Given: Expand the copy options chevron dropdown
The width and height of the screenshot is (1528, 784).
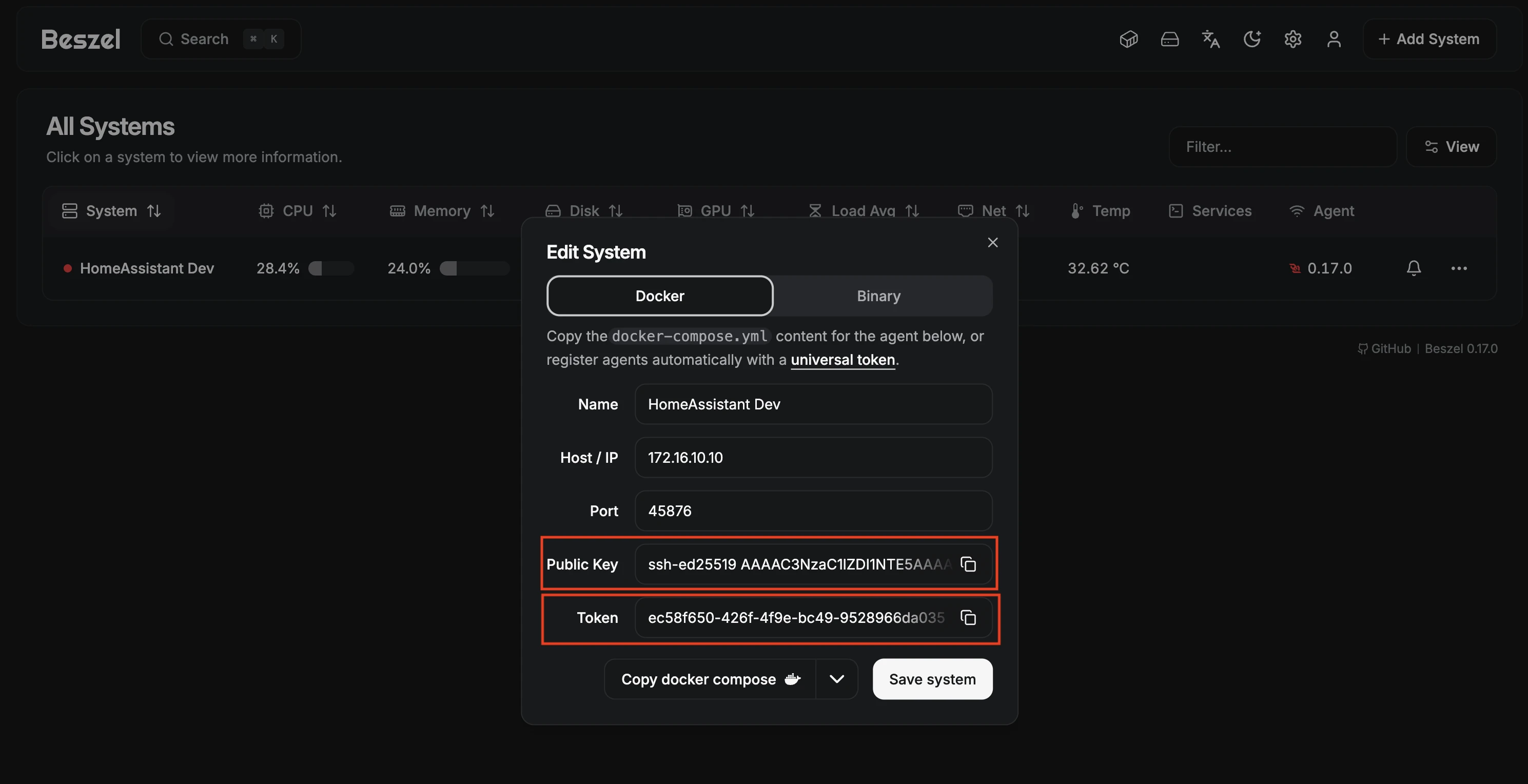Looking at the screenshot, I should [836, 679].
